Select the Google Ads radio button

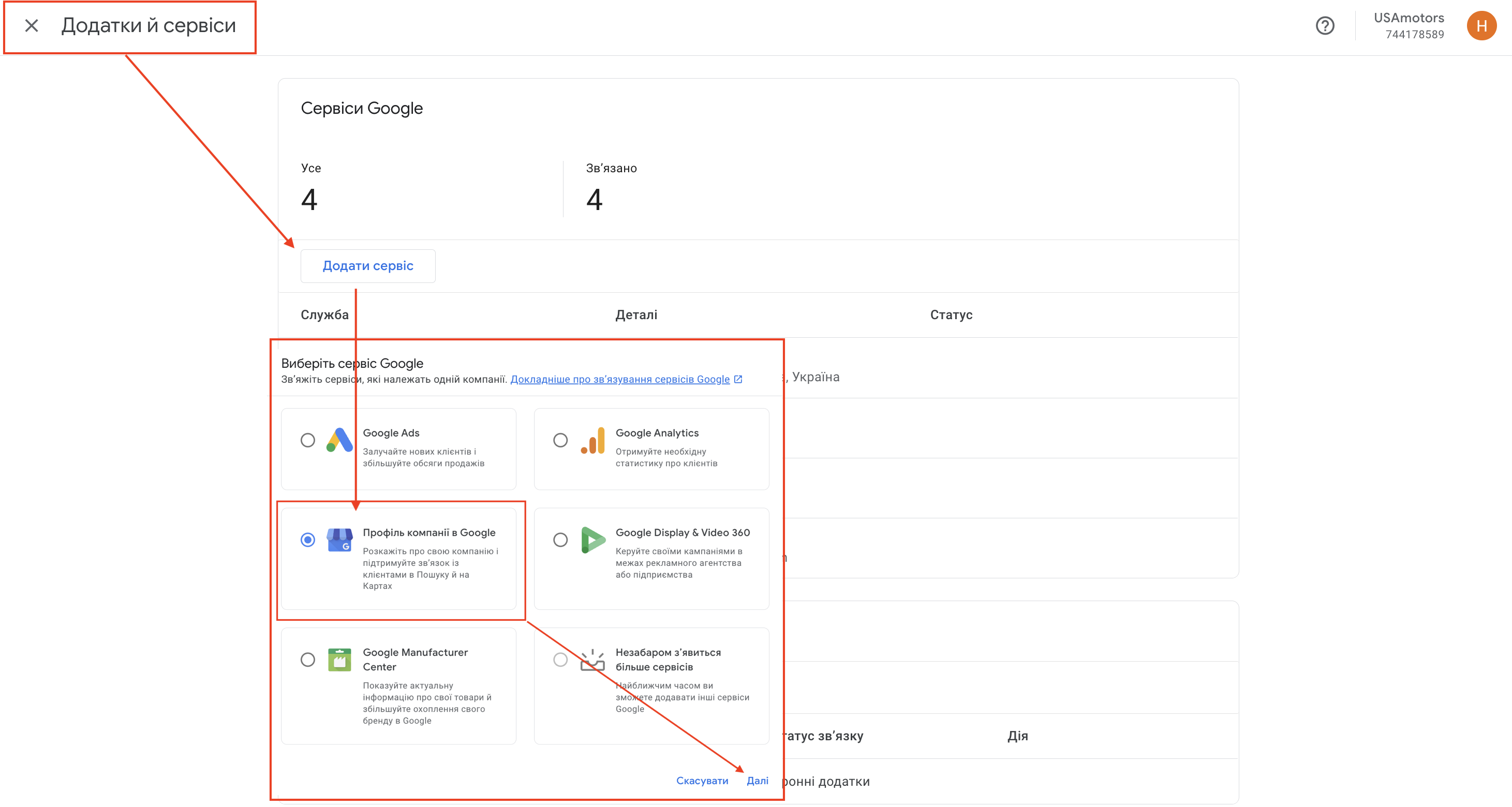coord(307,440)
